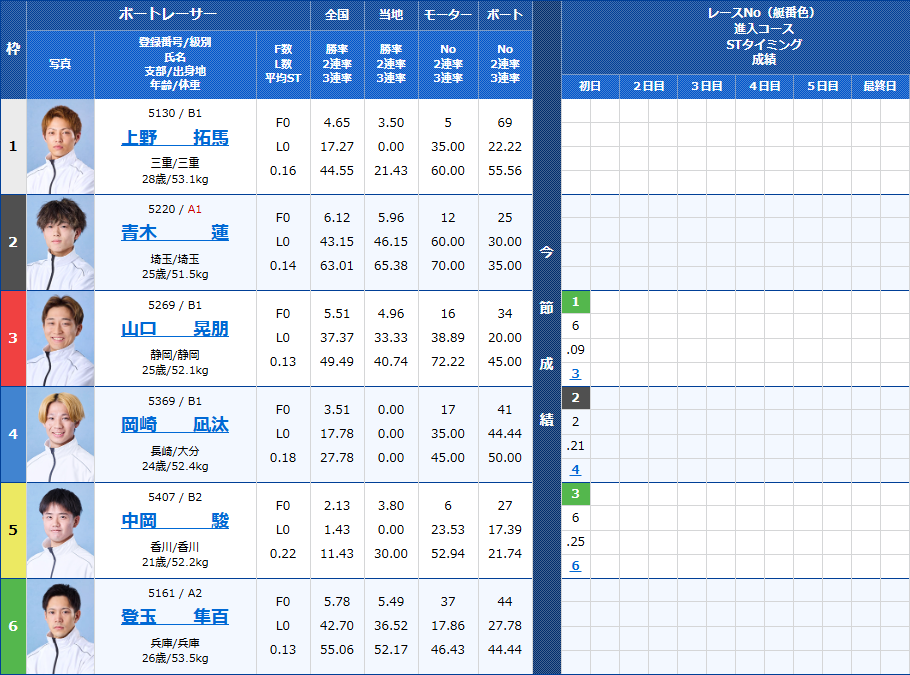Click the 最終日 column header
The height and width of the screenshot is (675, 910).
(880, 86)
